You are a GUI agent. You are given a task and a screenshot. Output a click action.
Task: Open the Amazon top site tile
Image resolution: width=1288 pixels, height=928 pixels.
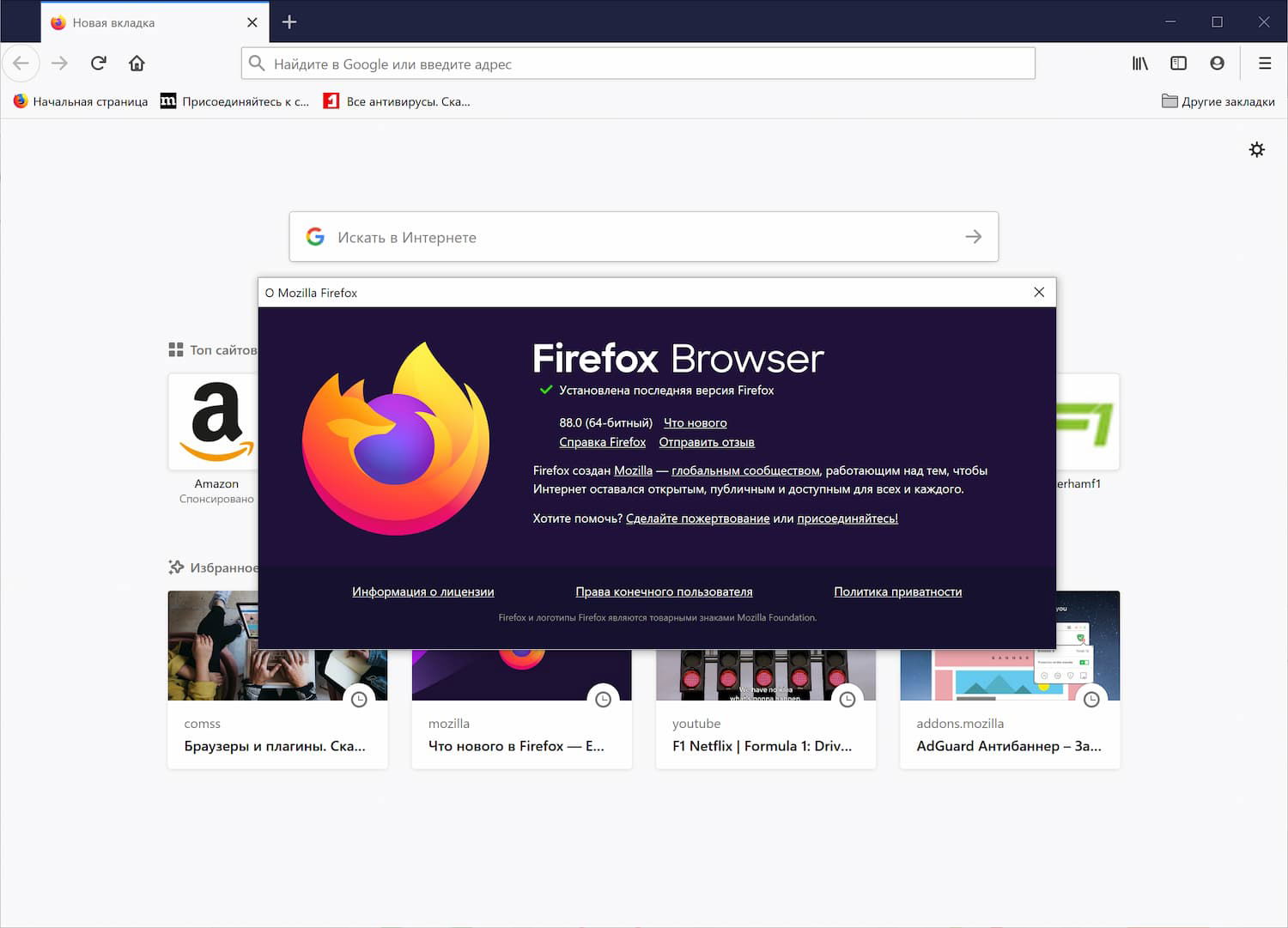[x=214, y=421]
